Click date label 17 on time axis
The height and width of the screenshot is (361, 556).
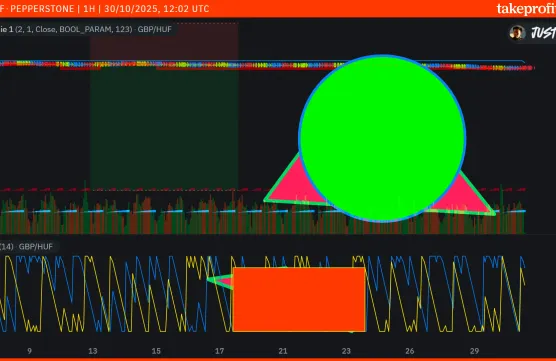point(219,351)
